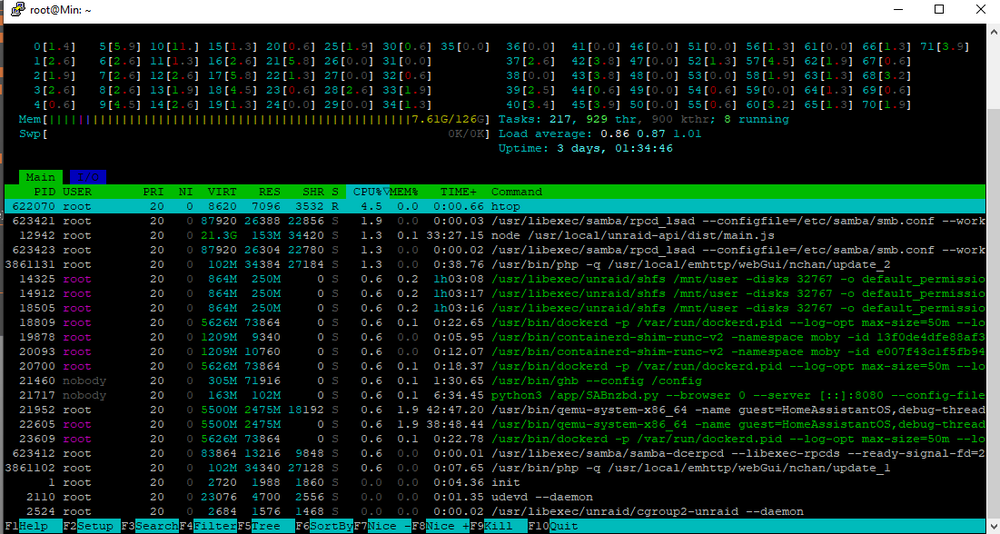The image size is (1000, 534).
Task: Click the PuTTY icon in the title bar
Action: coord(17,10)
